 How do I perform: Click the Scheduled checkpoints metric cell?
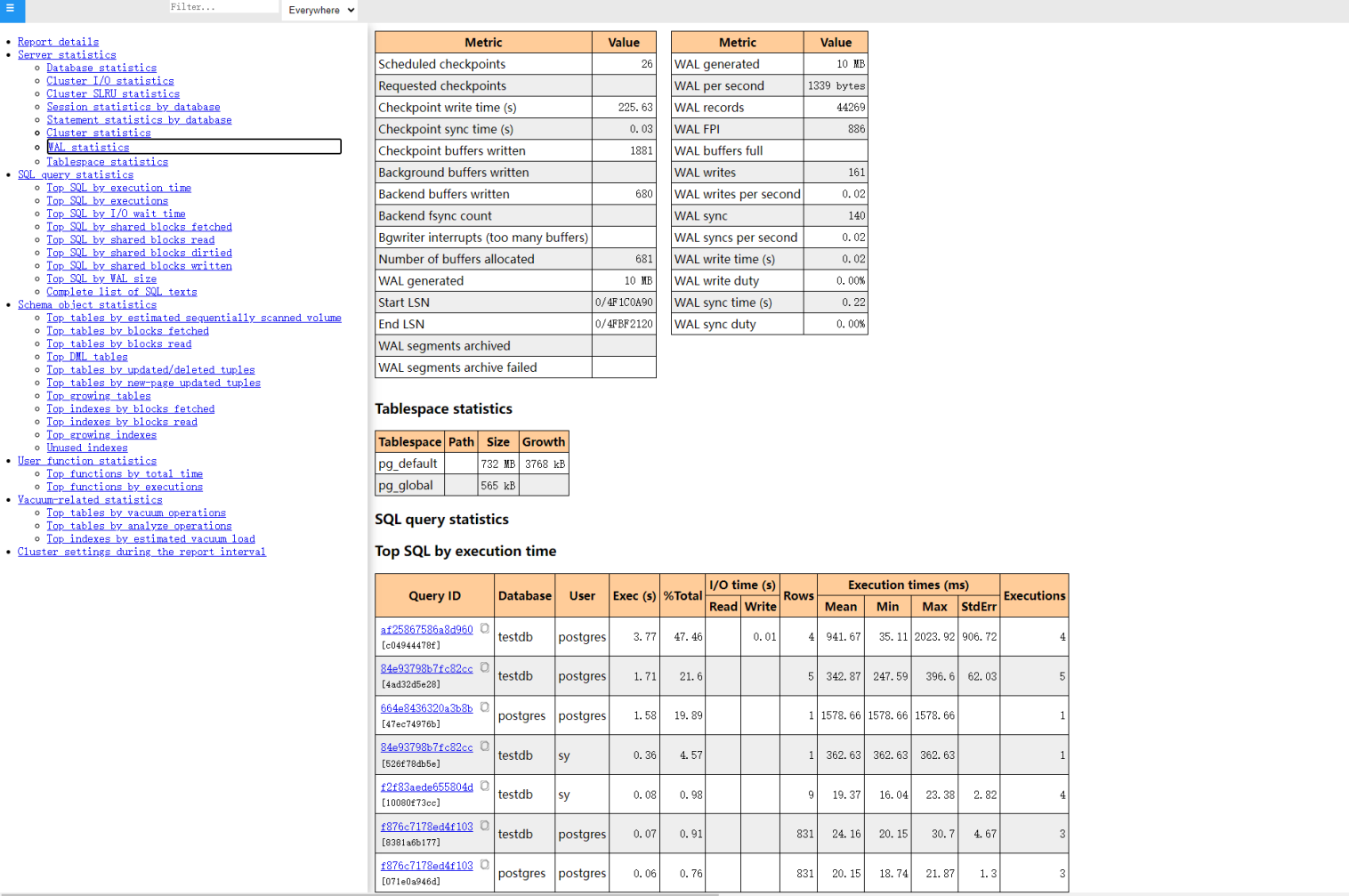click(484, 64)
